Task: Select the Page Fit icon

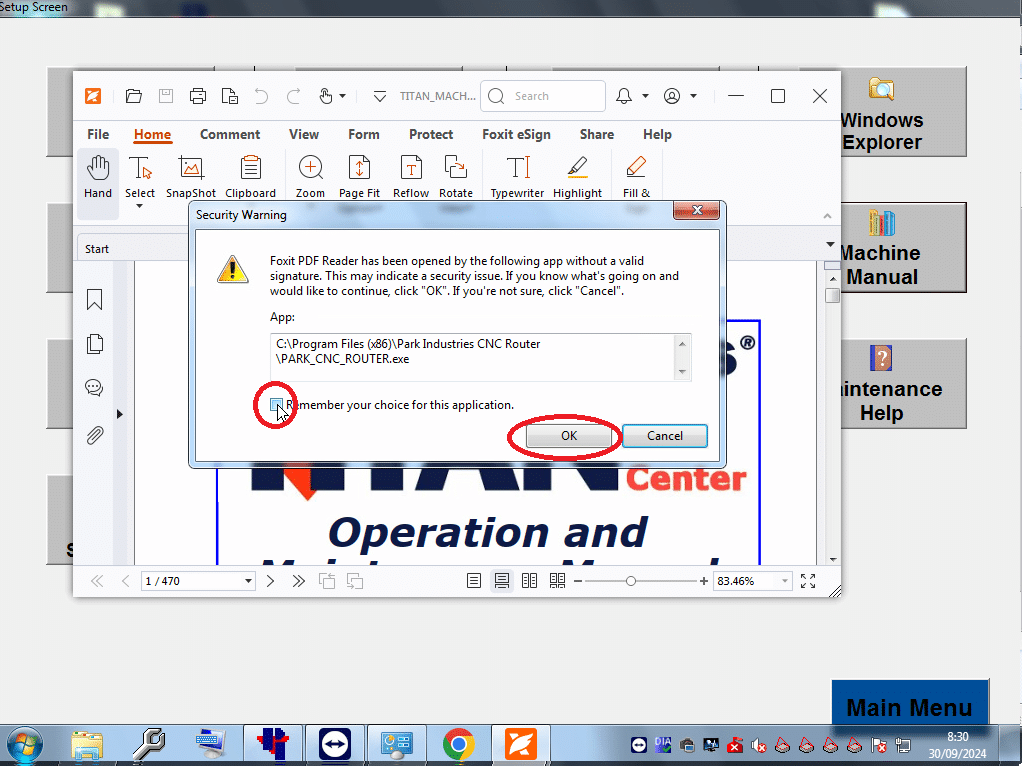Action: tap(359, 175)
